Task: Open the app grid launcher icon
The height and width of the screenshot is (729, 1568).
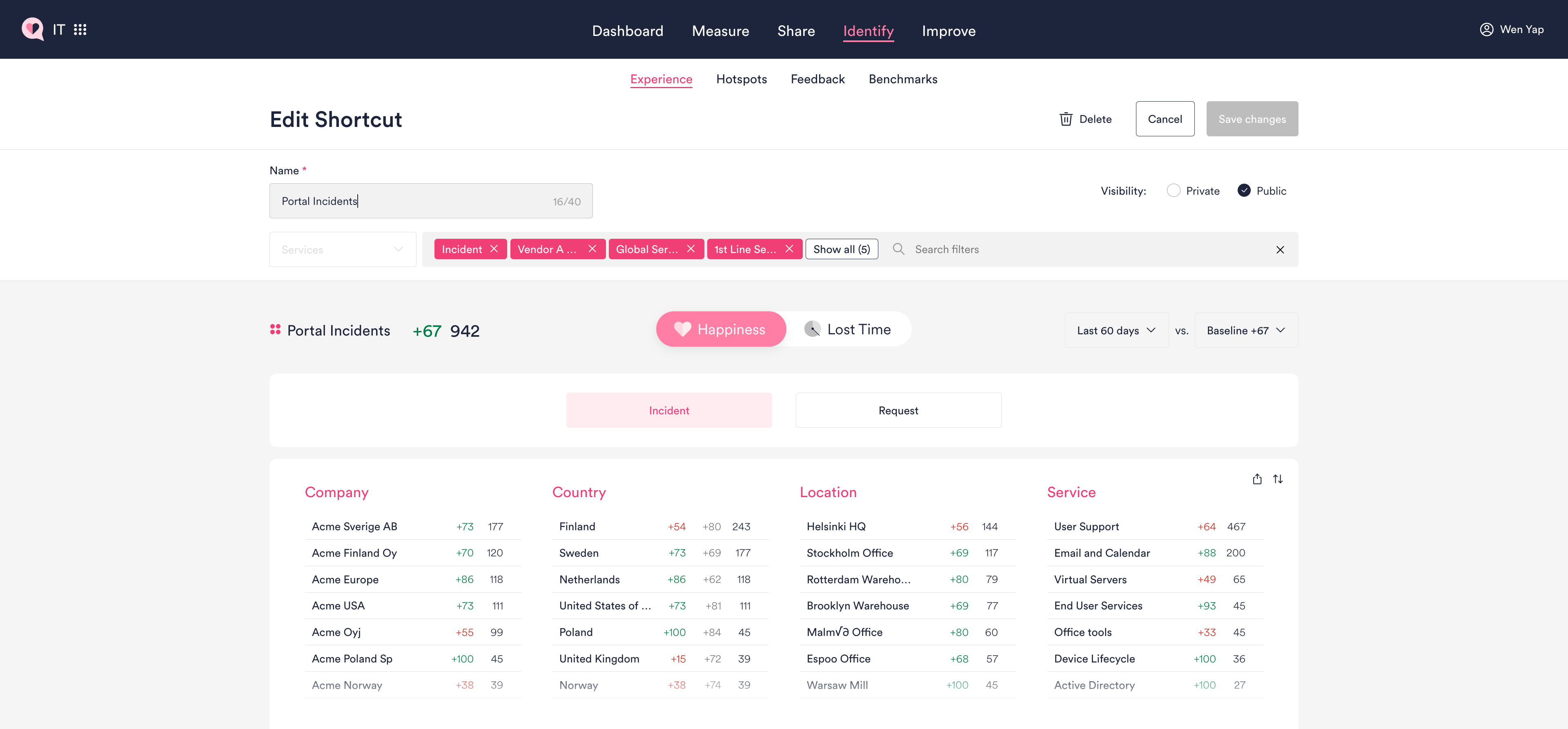Action: tap(80, 30)
